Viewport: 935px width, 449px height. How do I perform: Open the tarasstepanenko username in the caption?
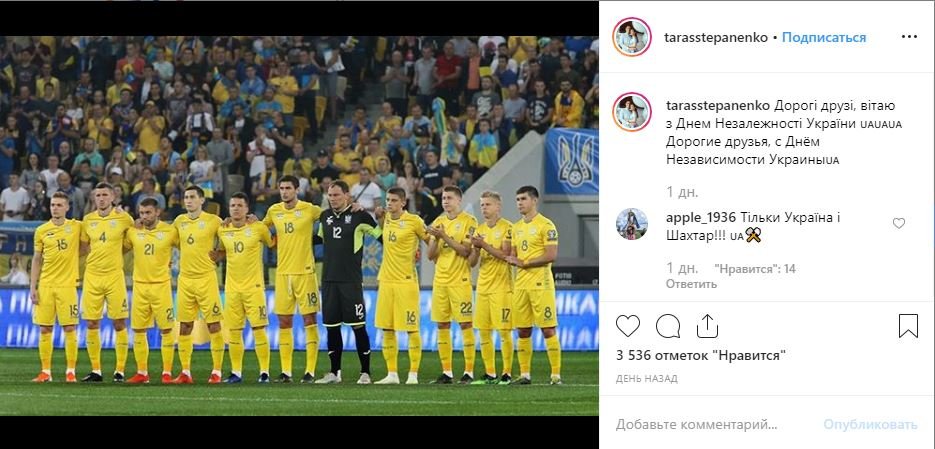click(717, 106)
